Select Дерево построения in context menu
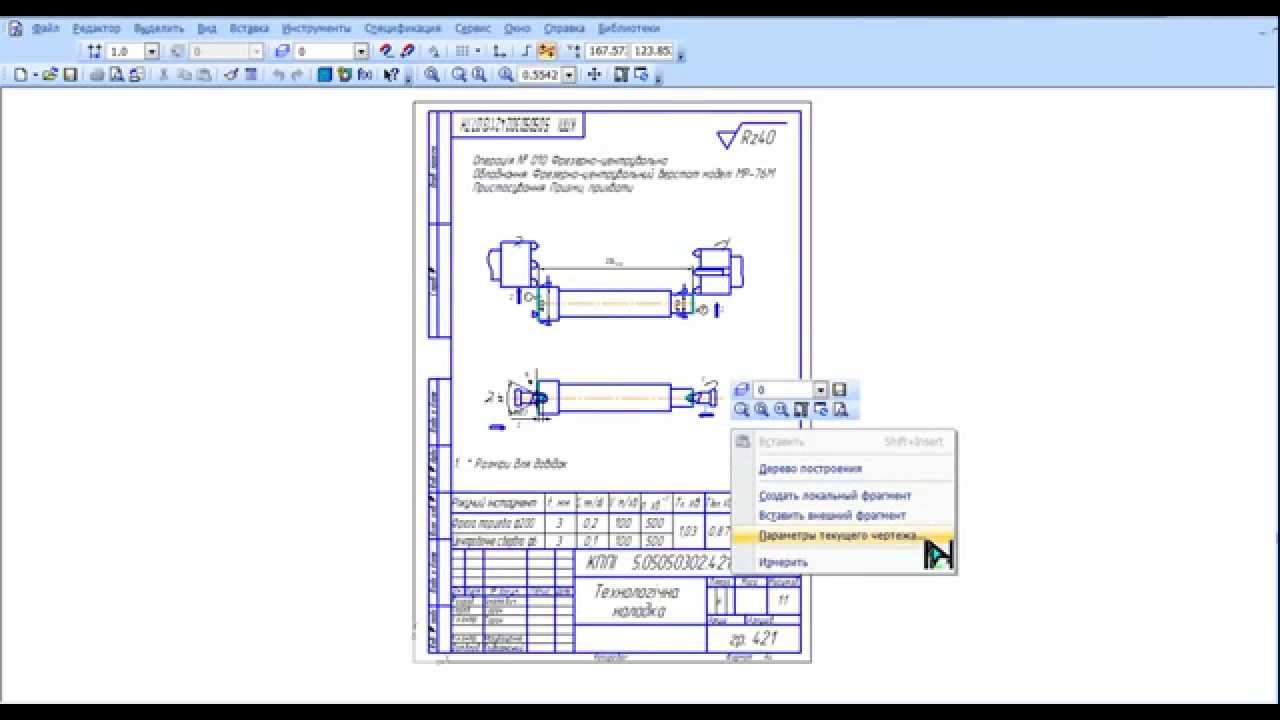Image resolution: width=1280 pixels, height=720 pixels. point(810,468)
